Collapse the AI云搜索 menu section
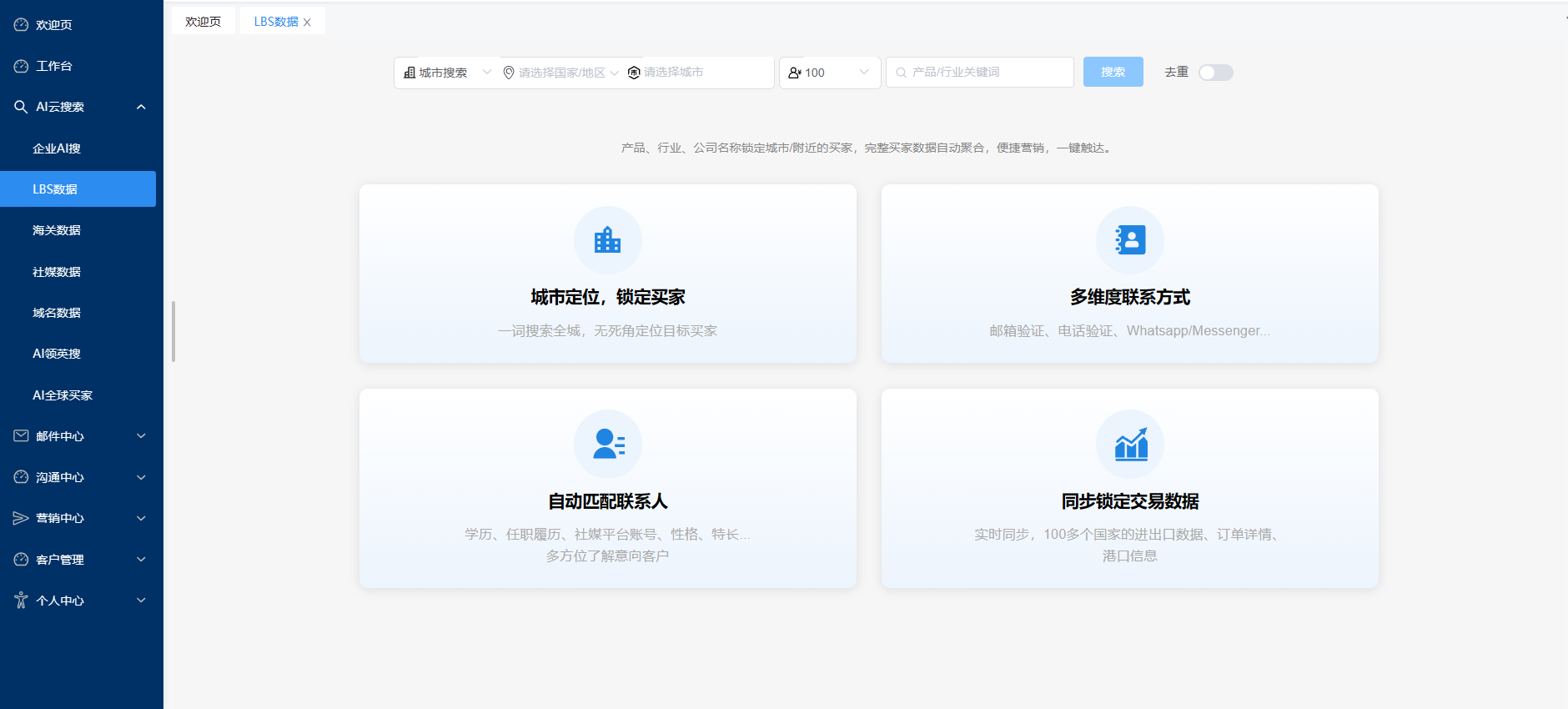Image resolution: width=1568 pixels, height=709 pixels. point(141,107)
